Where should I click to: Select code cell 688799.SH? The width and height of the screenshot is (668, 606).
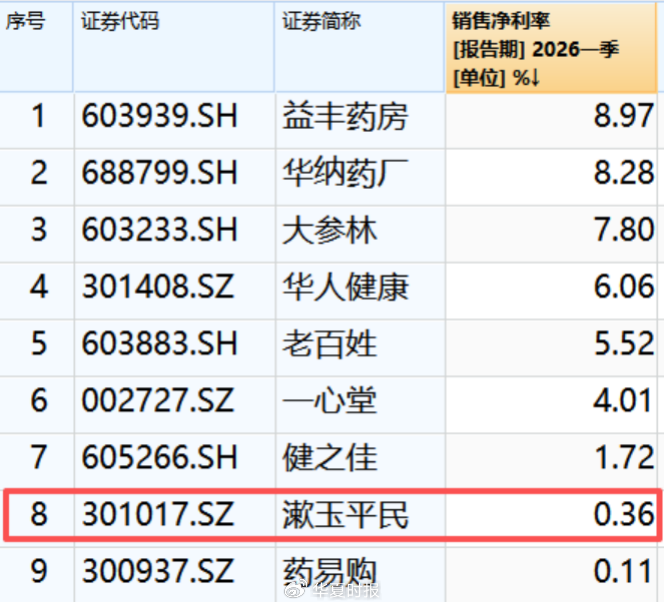click(x=175, y=177)
